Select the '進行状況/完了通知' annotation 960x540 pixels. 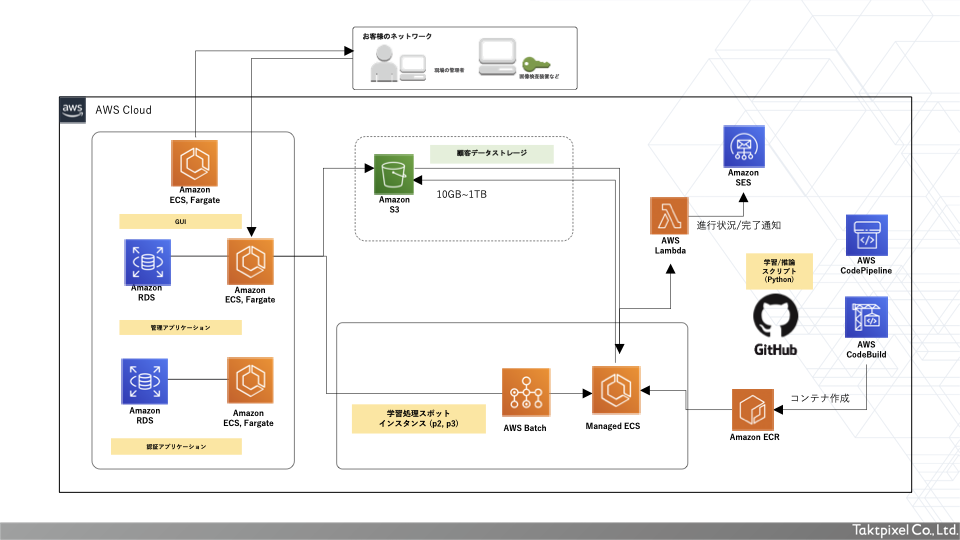click(738, 225)
